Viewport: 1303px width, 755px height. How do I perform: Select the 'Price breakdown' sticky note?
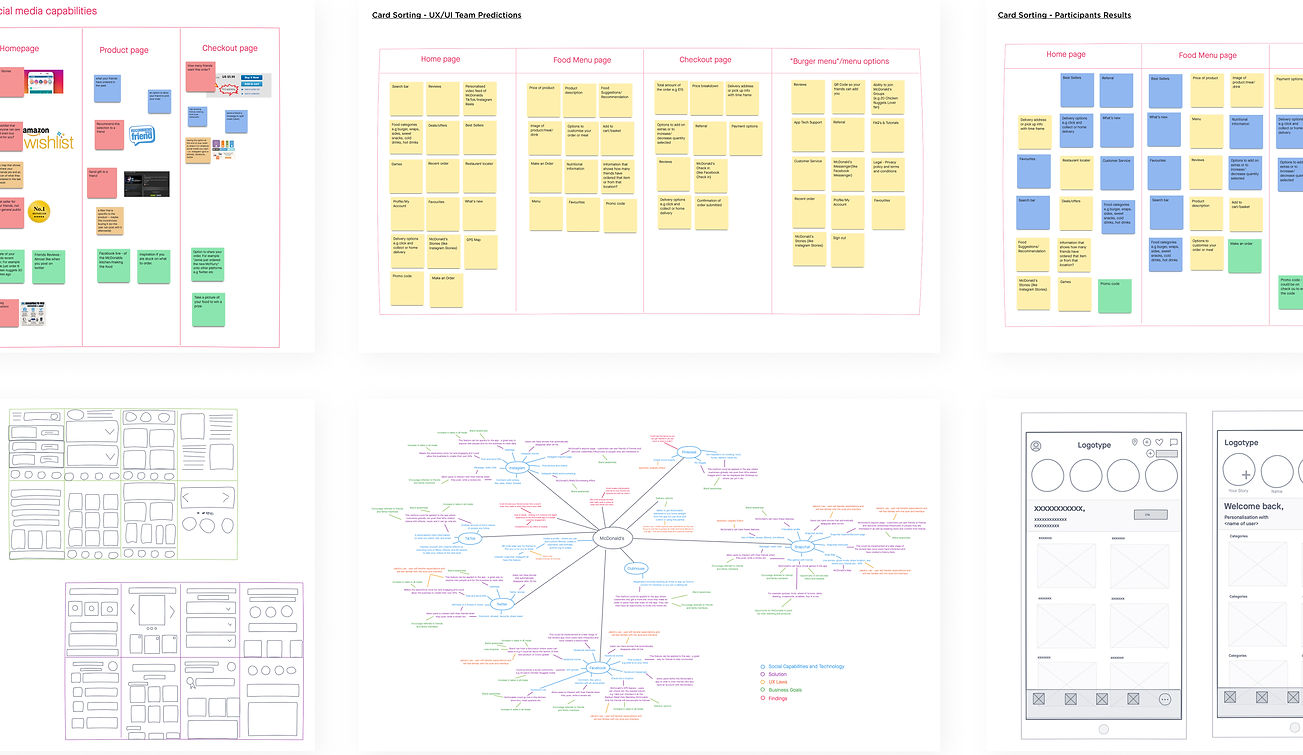(709, 97)
